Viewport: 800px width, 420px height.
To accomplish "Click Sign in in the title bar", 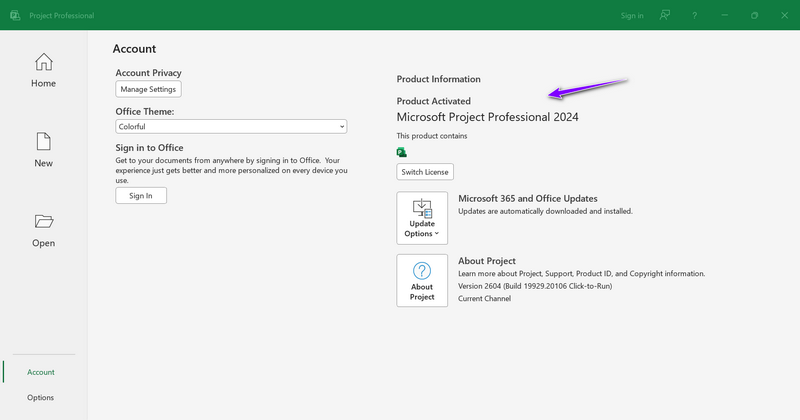I will [x=632, y=16].
